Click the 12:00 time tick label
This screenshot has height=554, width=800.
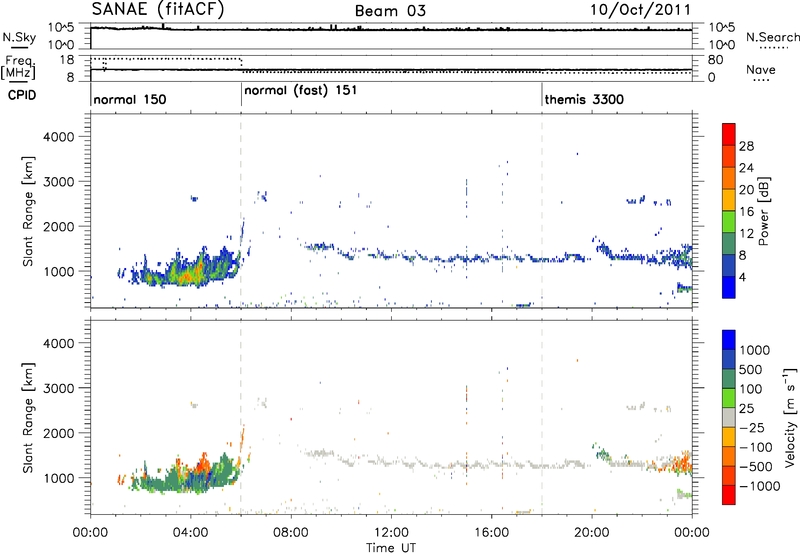[391, 533]
